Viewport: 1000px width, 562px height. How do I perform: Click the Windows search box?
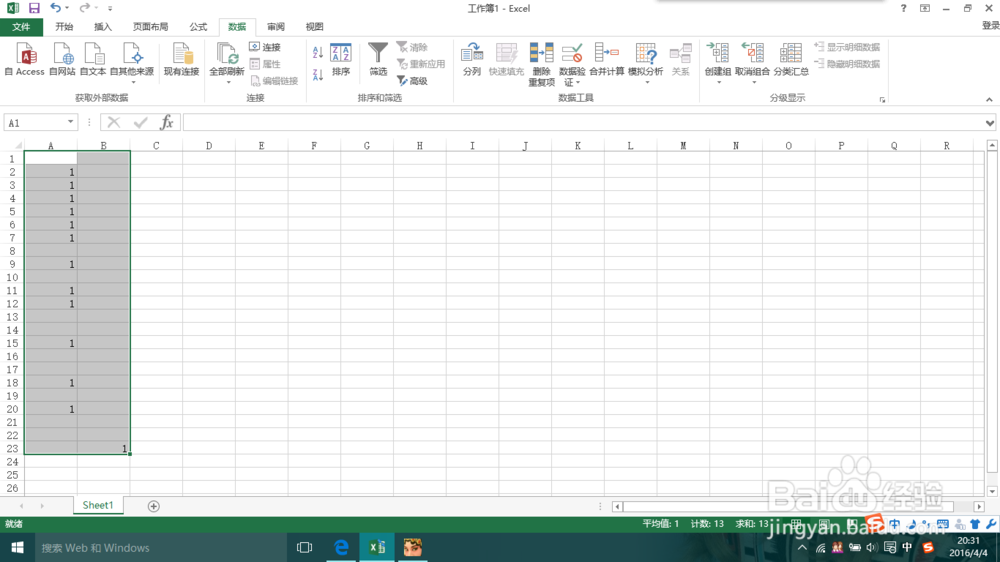click(160, 547)
